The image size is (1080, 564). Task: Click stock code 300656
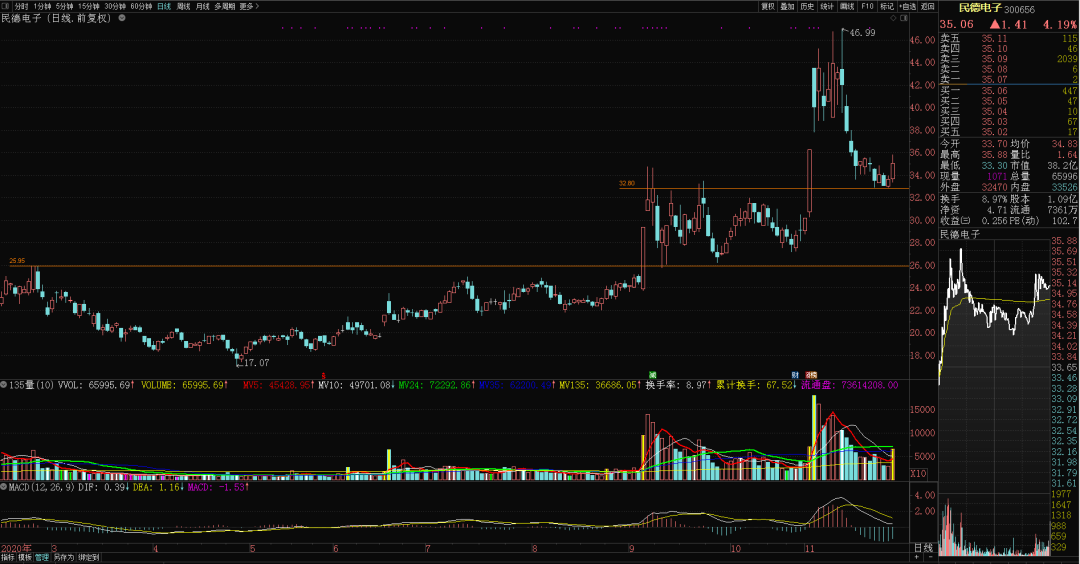(x=1019, y=9)
